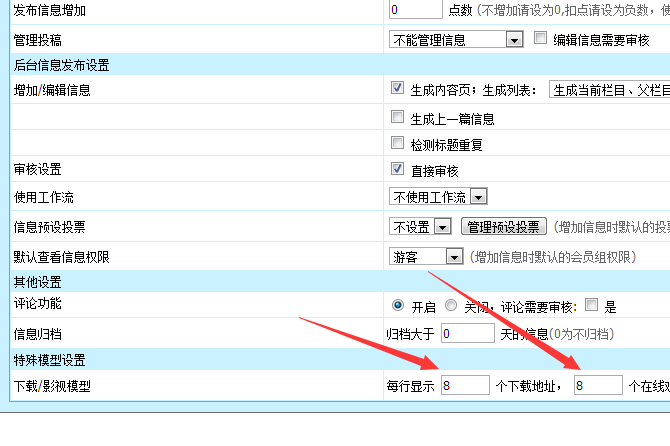The width and height of the screenshot is (670, 446).
Task: Click the 在线地址 count input field
Action: [x=597, y=385]
